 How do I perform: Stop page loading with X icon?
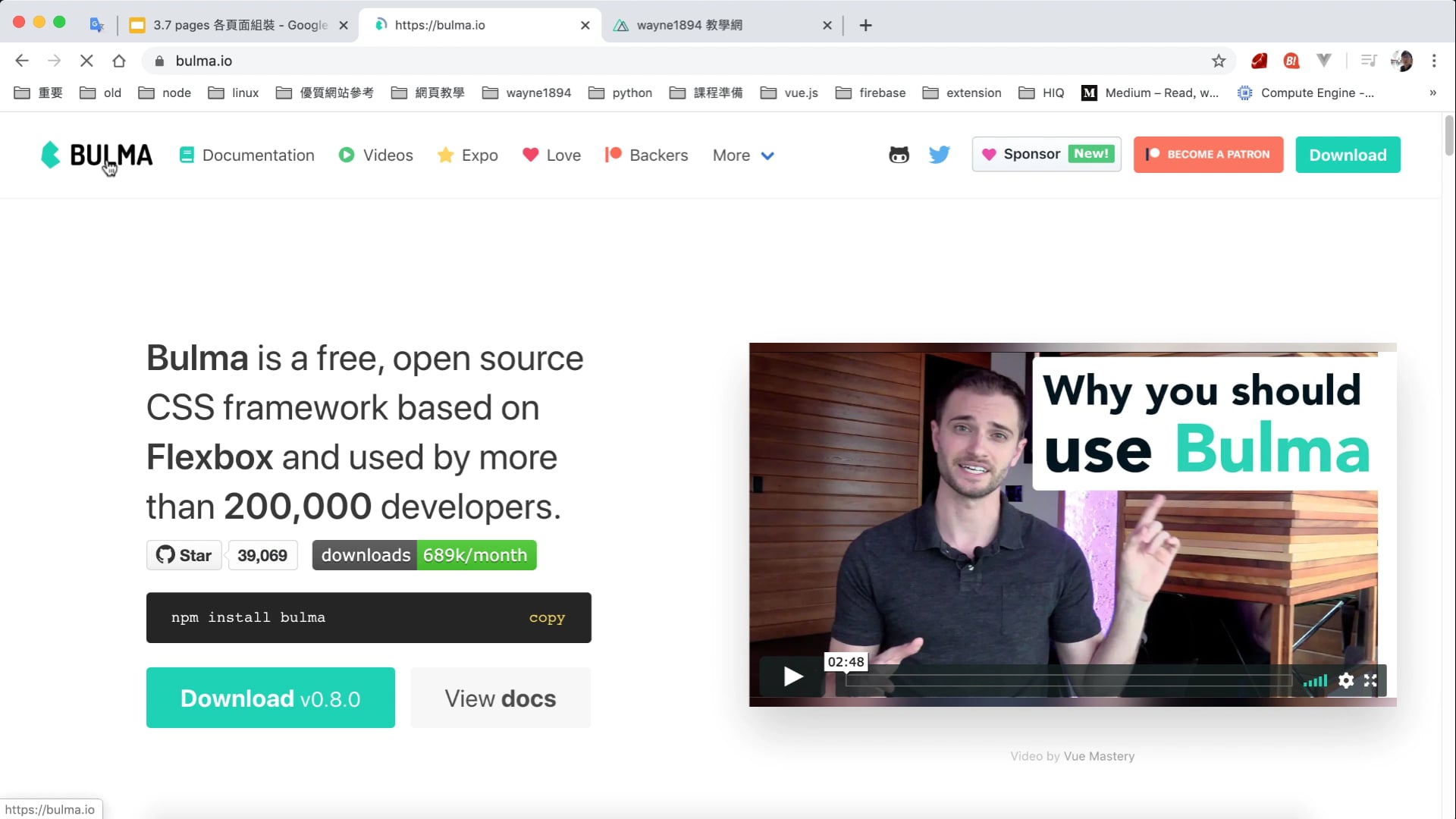click(x=86, y=61)
